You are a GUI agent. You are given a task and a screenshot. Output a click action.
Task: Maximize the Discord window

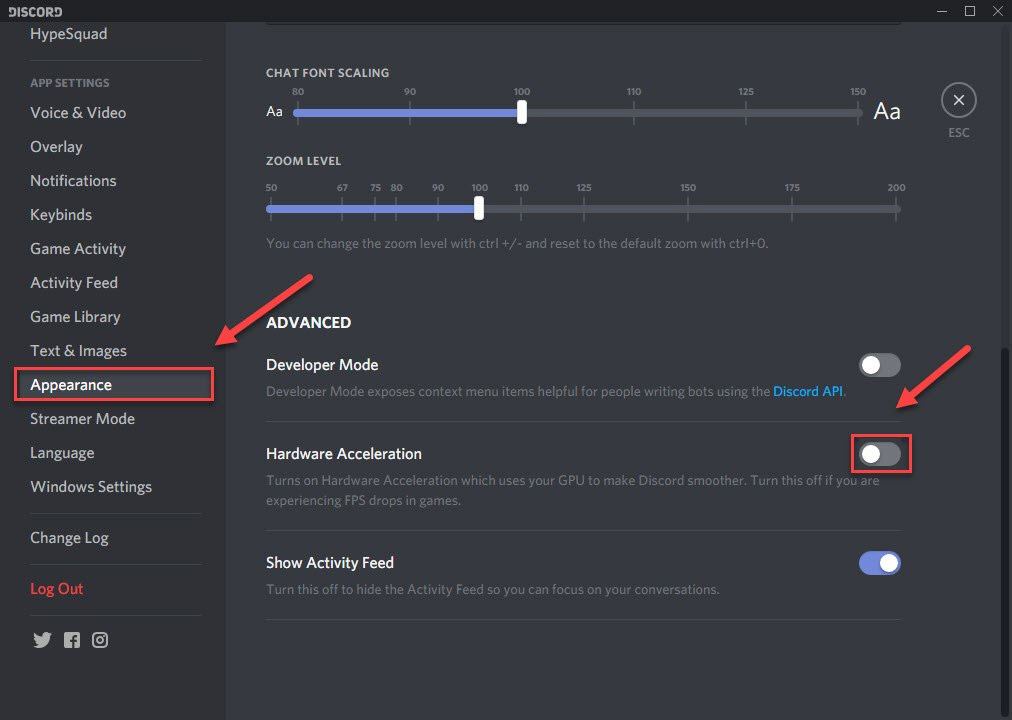coord(969,11)
